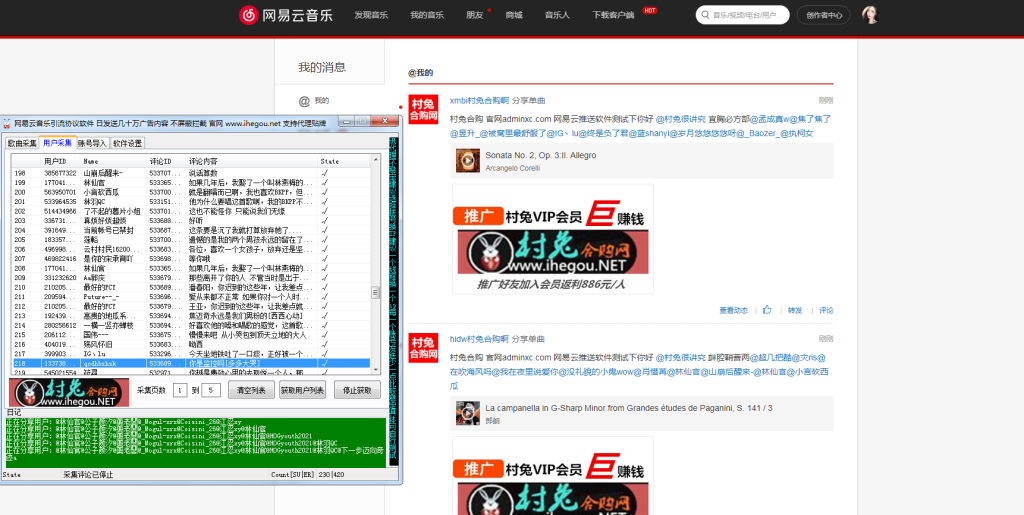Focus the end page field showing 5
The width and height of the screenshot is (1024, 515).
(x=210, y=390)
